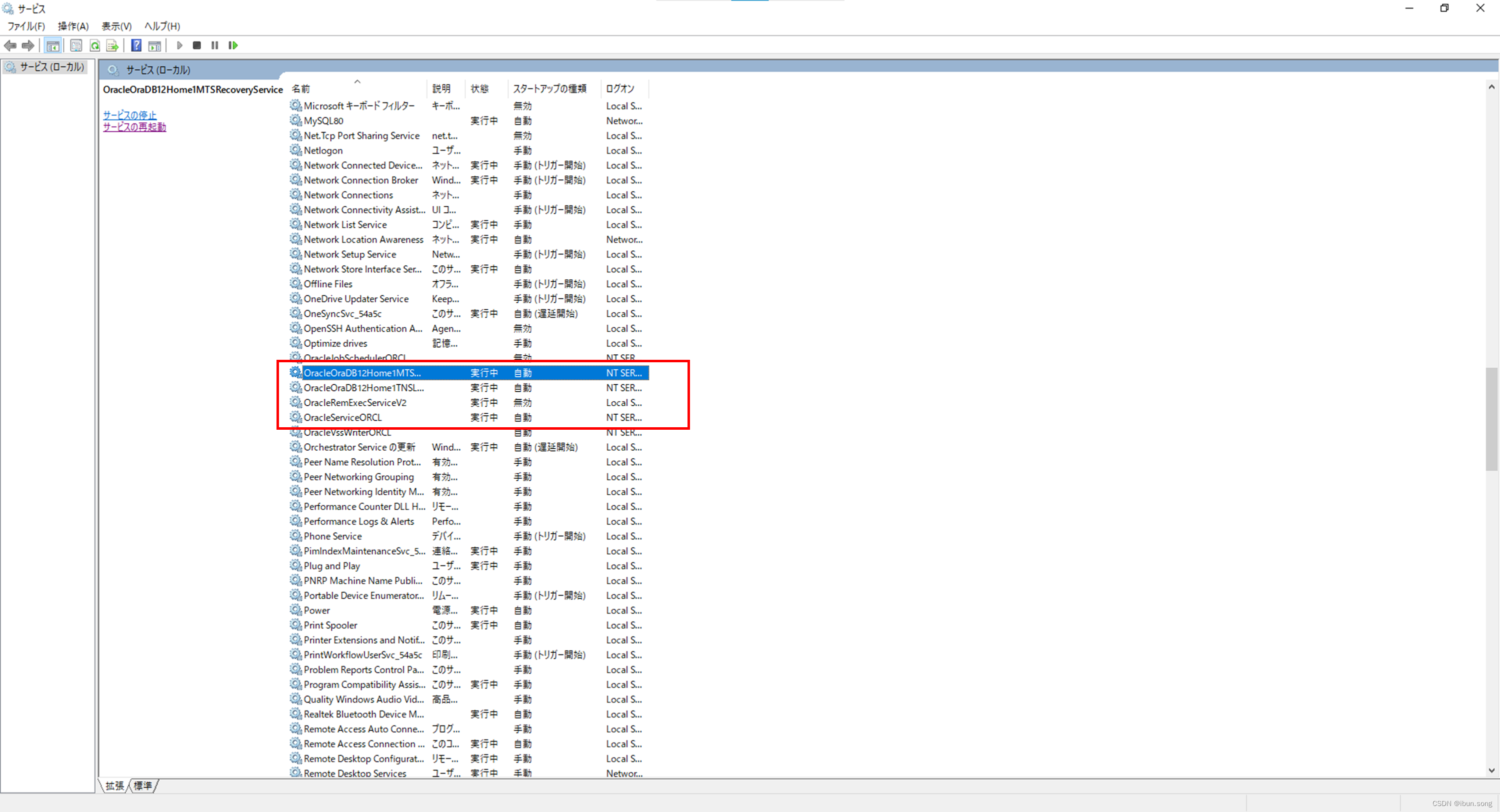Select the Net.Tcp Port Sharing Service row
This screenshot has height=812, width=1500.
[x=469, y=135]
